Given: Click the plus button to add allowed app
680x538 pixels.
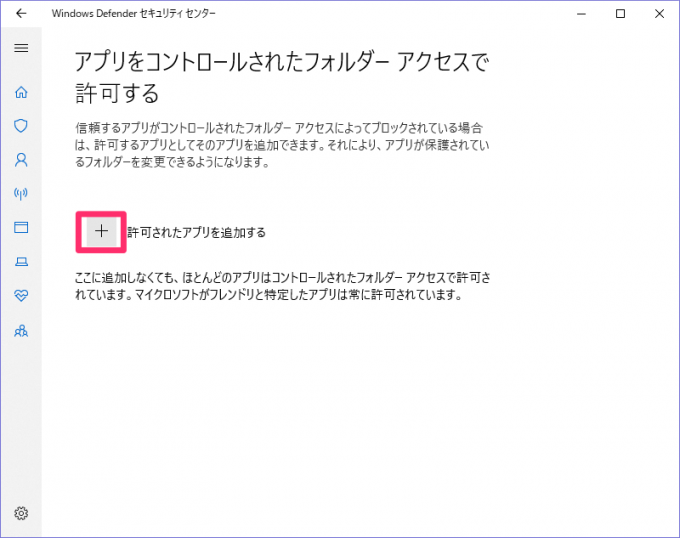Looking at the screenshot, I should click(x=101, y=232).
